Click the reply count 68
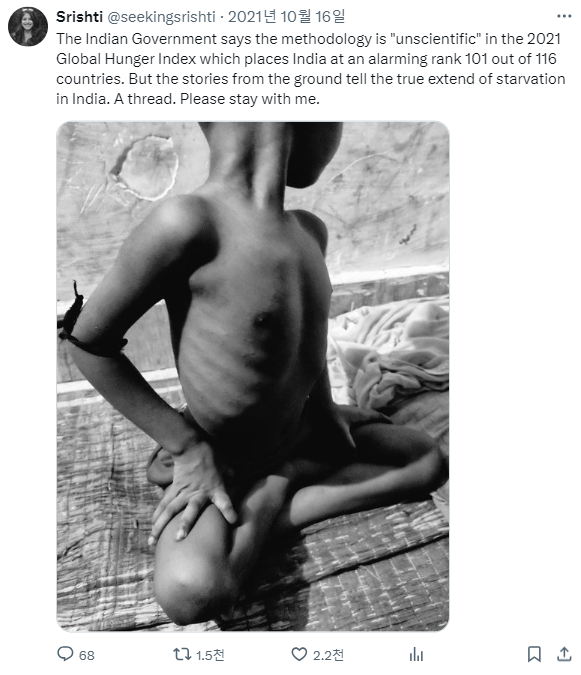The width and height of the screenshot is (581, 675). [x=87, y=655]
